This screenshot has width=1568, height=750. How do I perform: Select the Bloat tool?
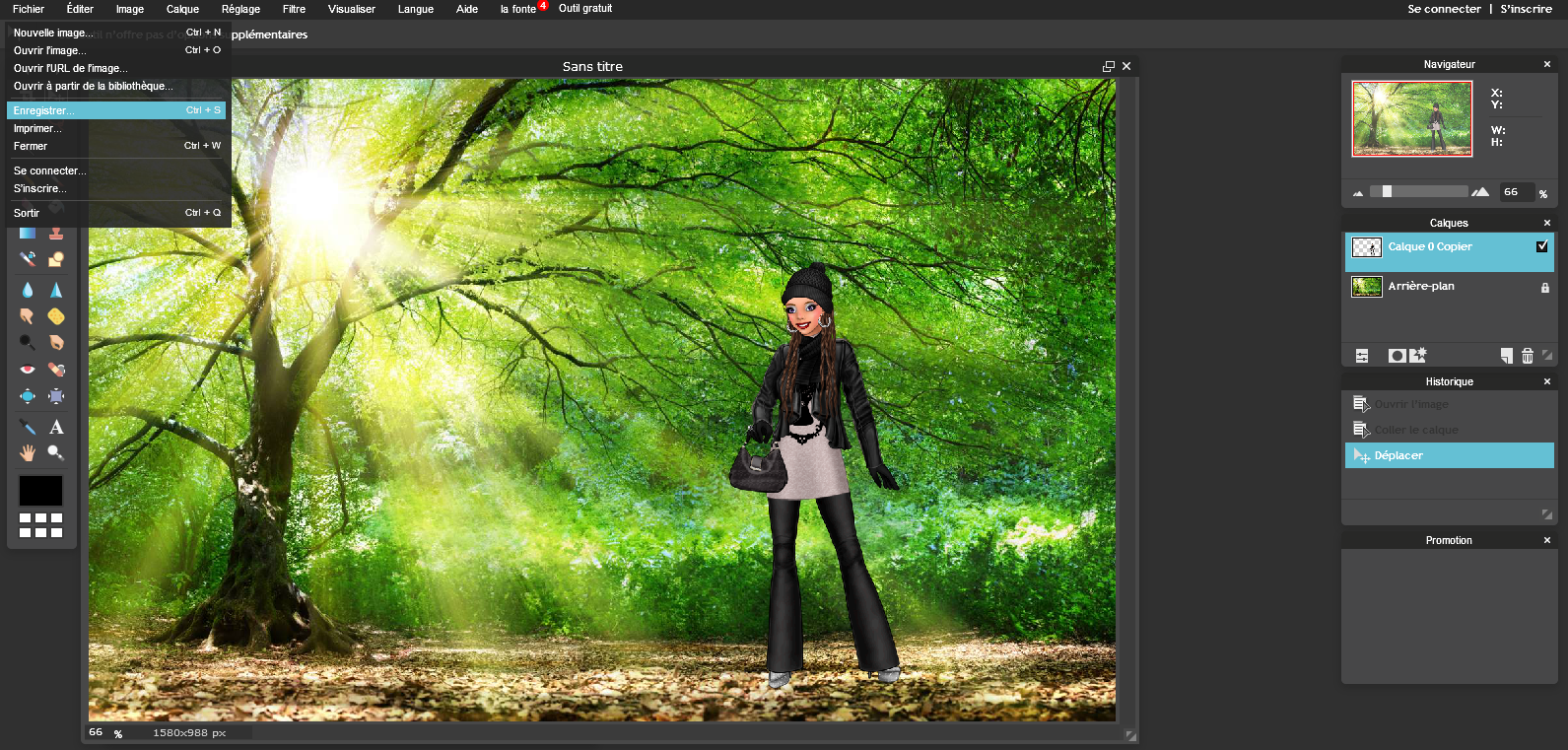28,396
